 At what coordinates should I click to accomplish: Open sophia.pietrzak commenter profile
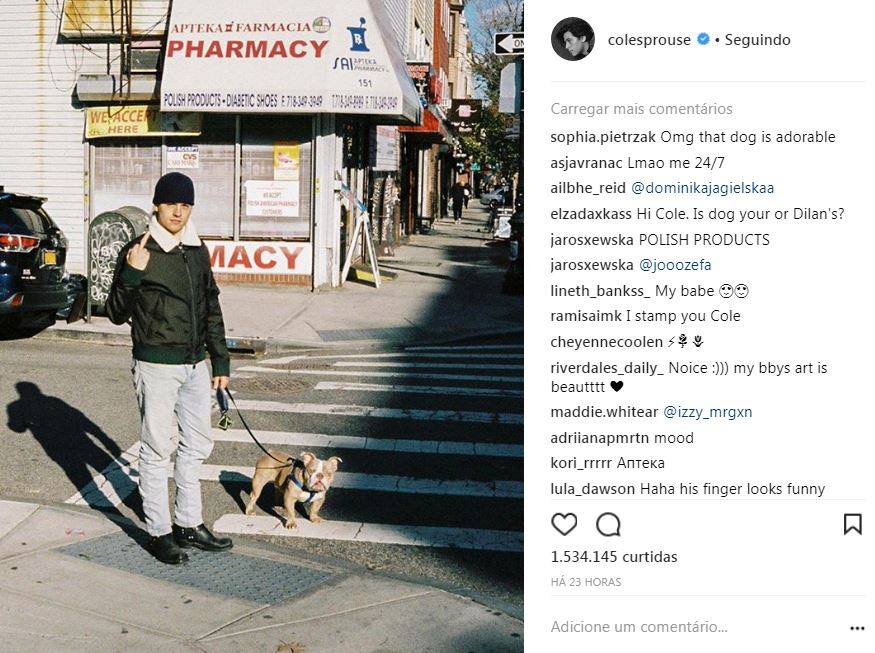click(x=603, y=137)
